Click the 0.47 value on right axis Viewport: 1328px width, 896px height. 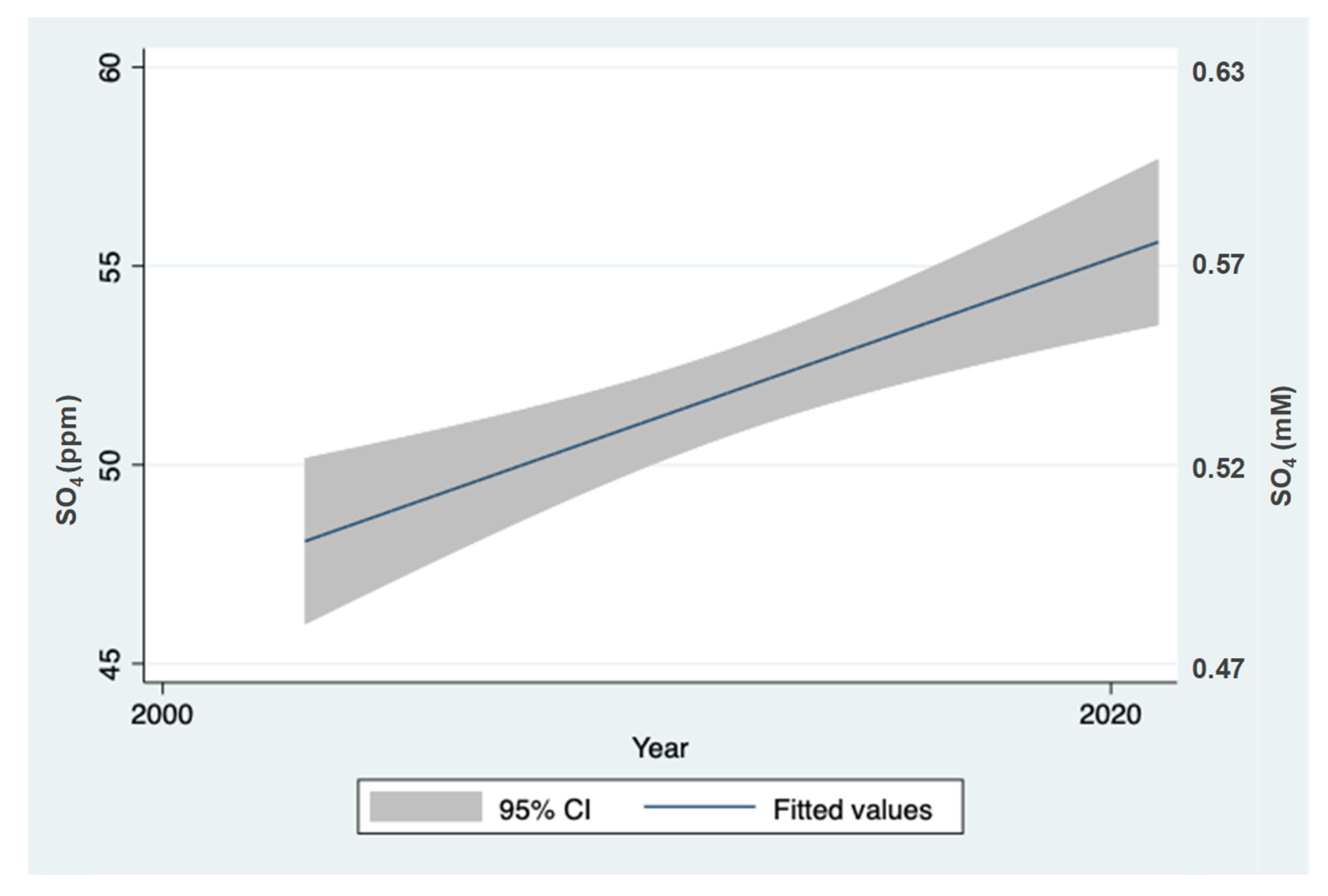point(1218,668)
